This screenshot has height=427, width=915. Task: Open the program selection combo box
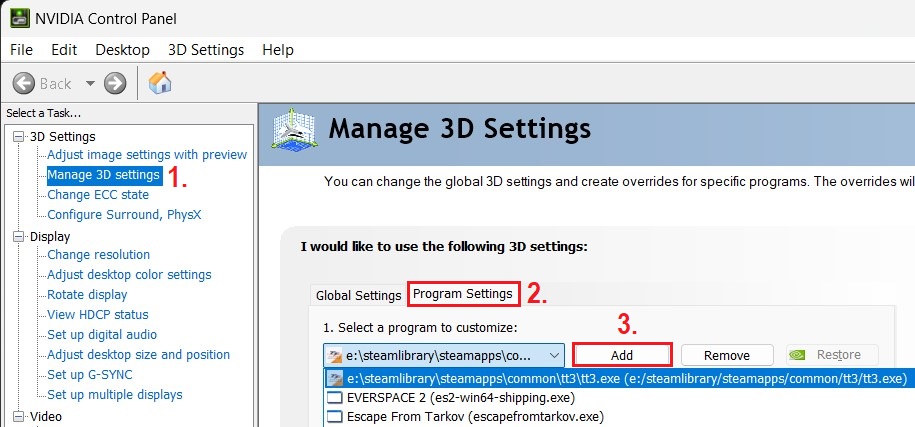point(444,355)
